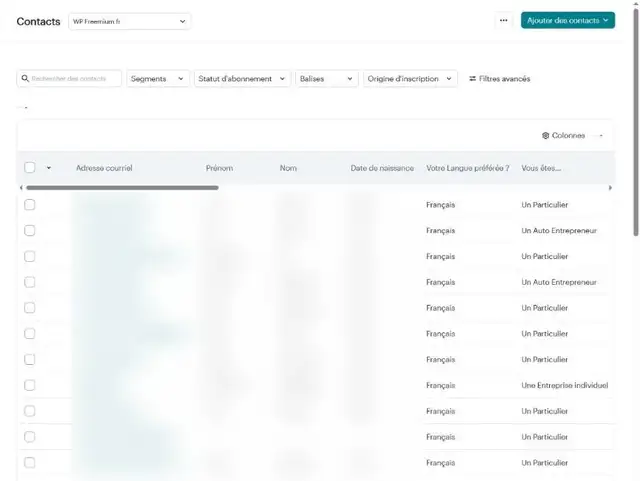Sort by Adresse courriel column header

104,168
